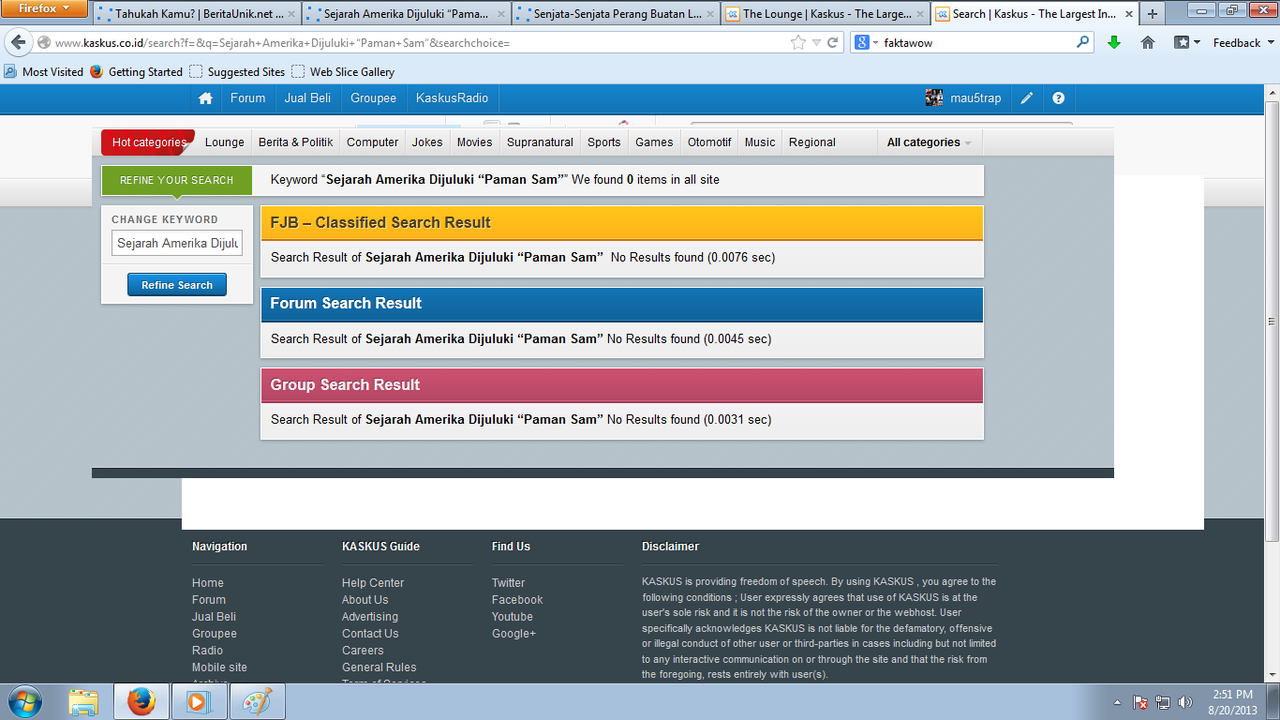Click Help Center footer link
This screenshot has height=720, width=1280.
pos(373,583)
